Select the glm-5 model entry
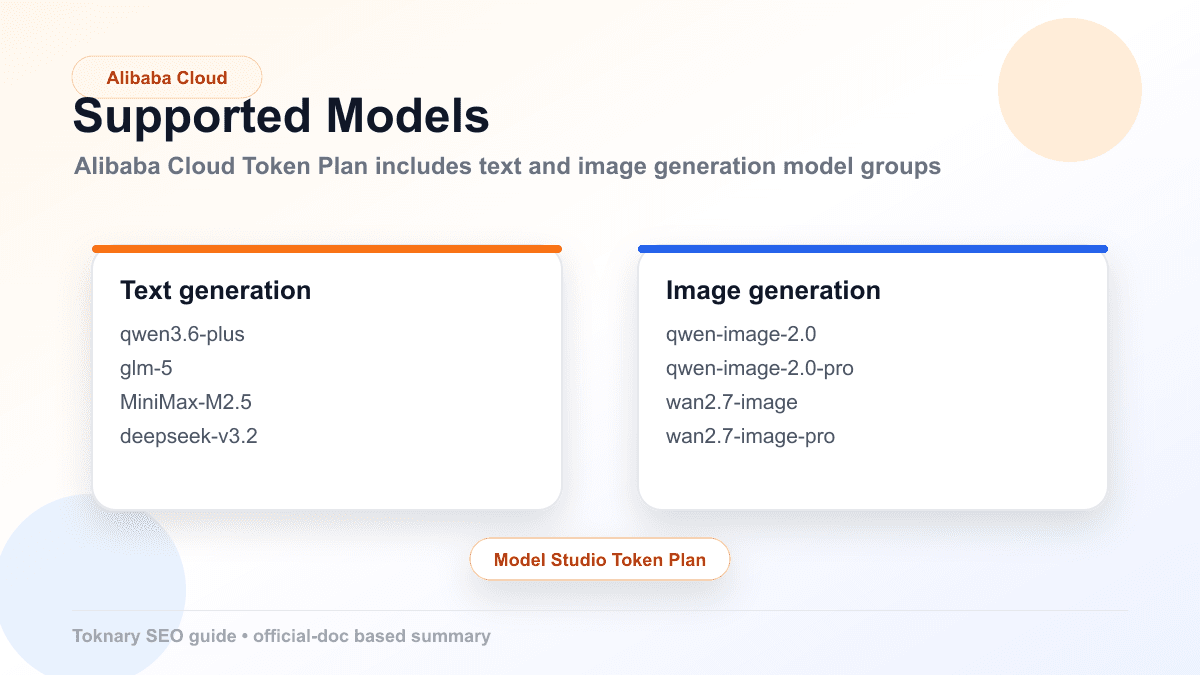This screenshot has width=1200, height=675. [x=146, y=368]
